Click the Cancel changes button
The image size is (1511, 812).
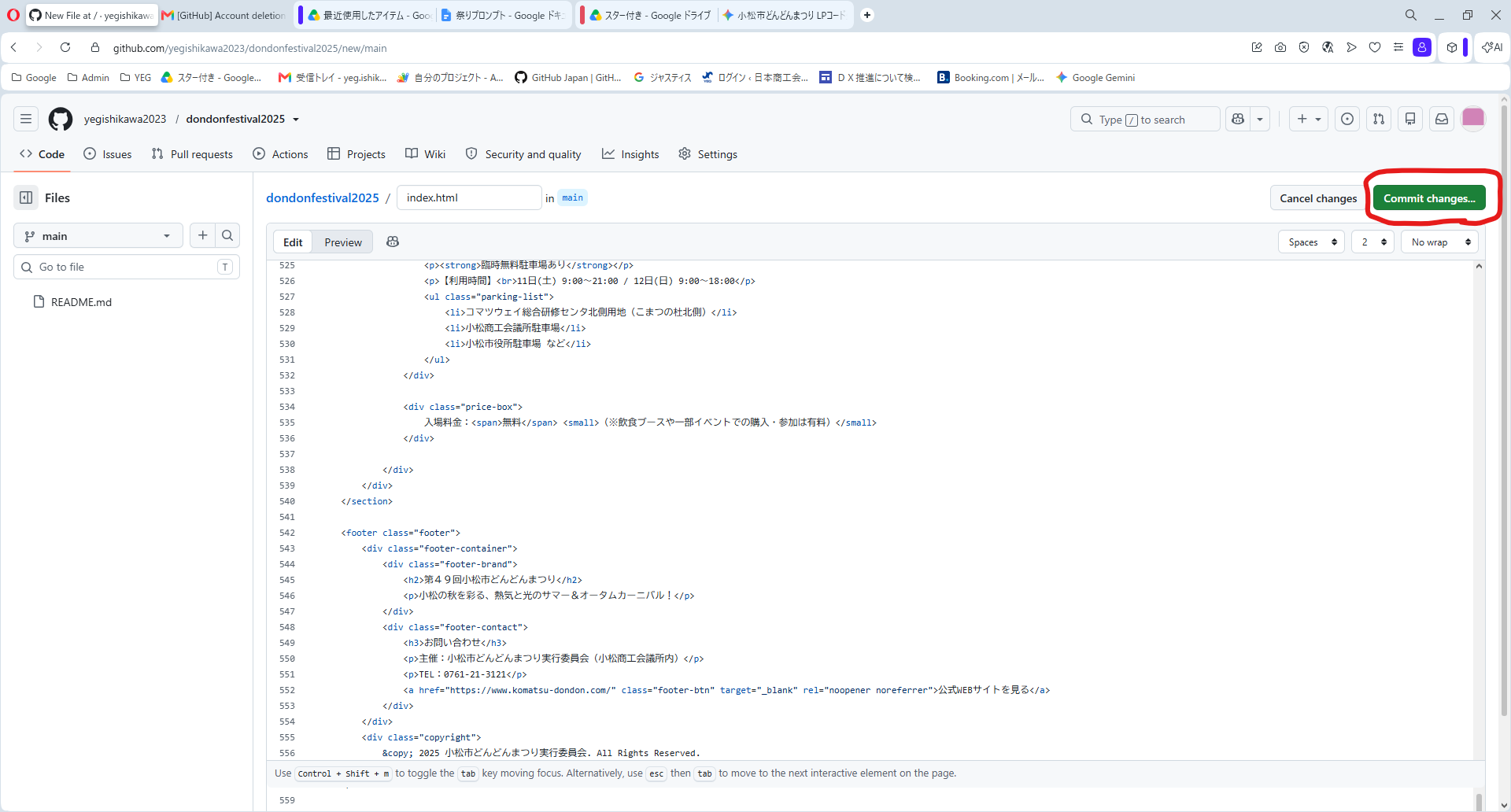1318,198
